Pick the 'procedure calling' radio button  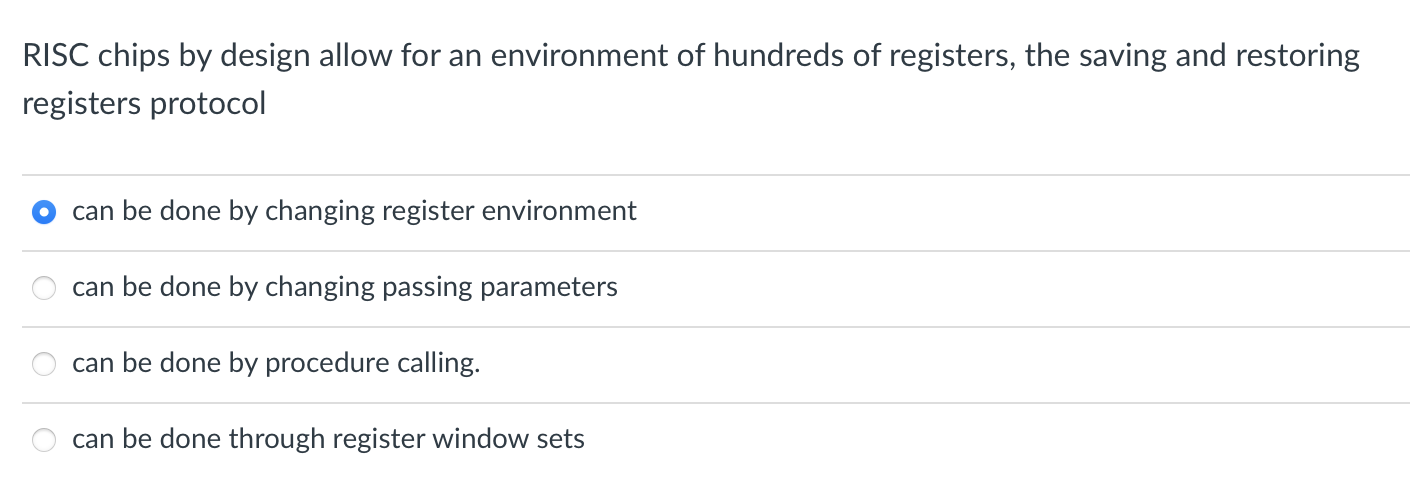point(44,364)
